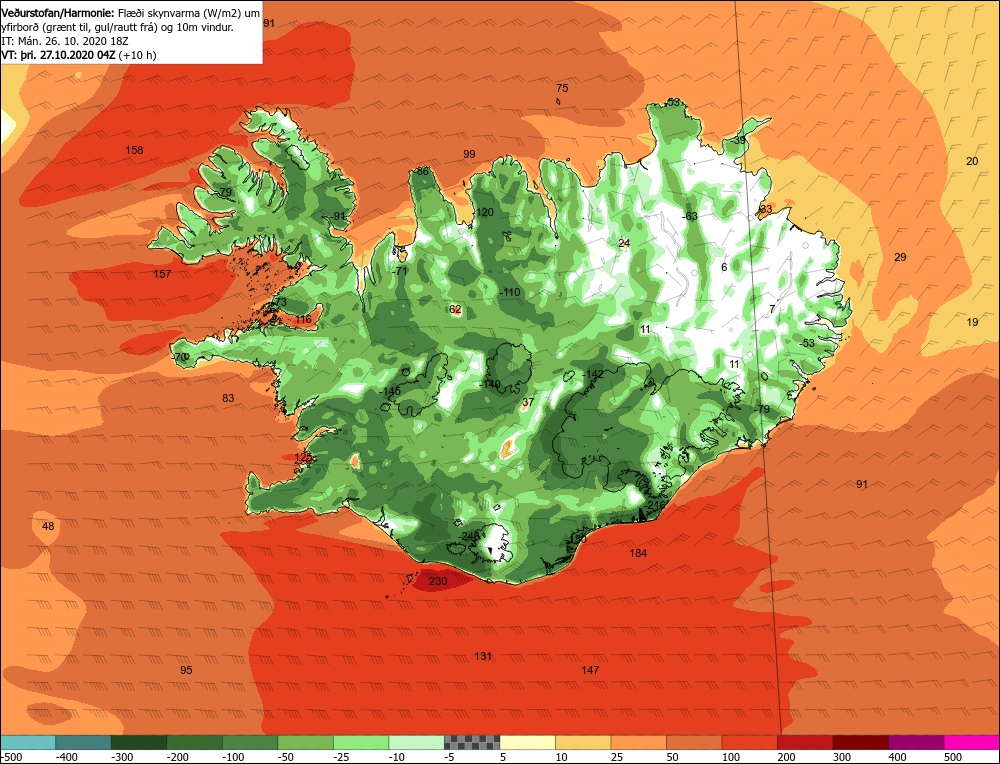1000x764 pixels.
Task: Click the darkest green swatch above the -300 label
Action: pos(139,742)
